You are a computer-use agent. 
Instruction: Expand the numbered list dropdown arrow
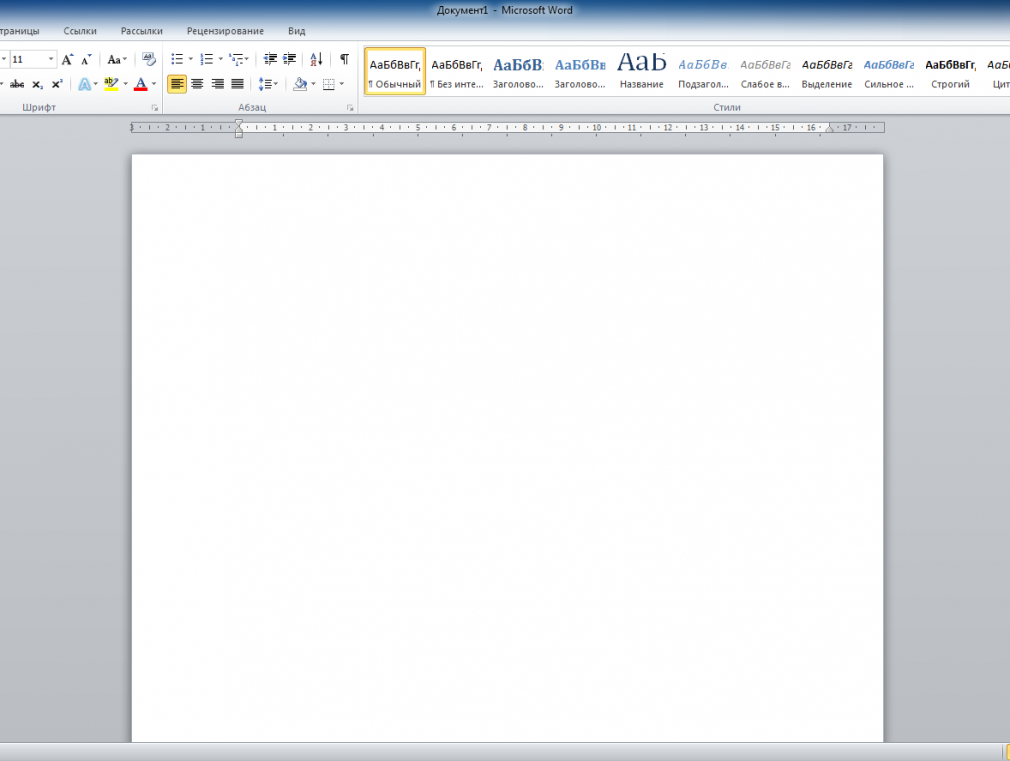(x=220, y=59)
